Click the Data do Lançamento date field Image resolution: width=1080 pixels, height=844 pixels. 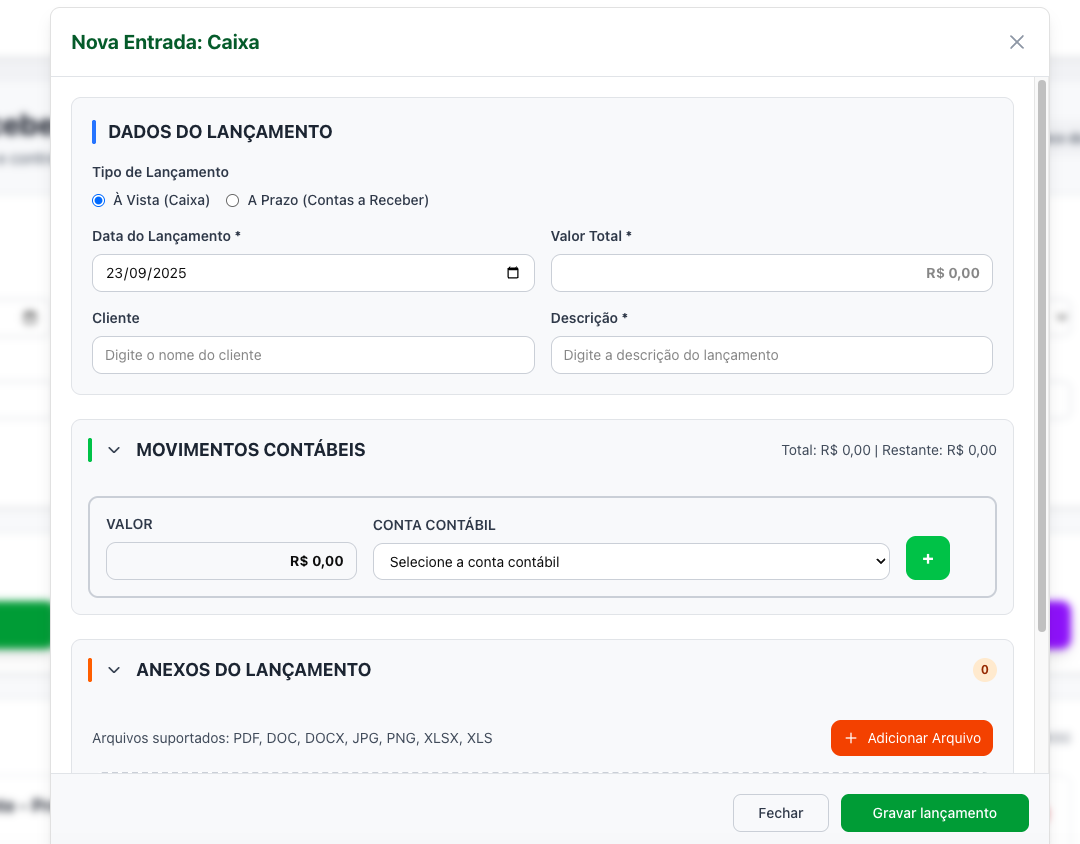290,273
